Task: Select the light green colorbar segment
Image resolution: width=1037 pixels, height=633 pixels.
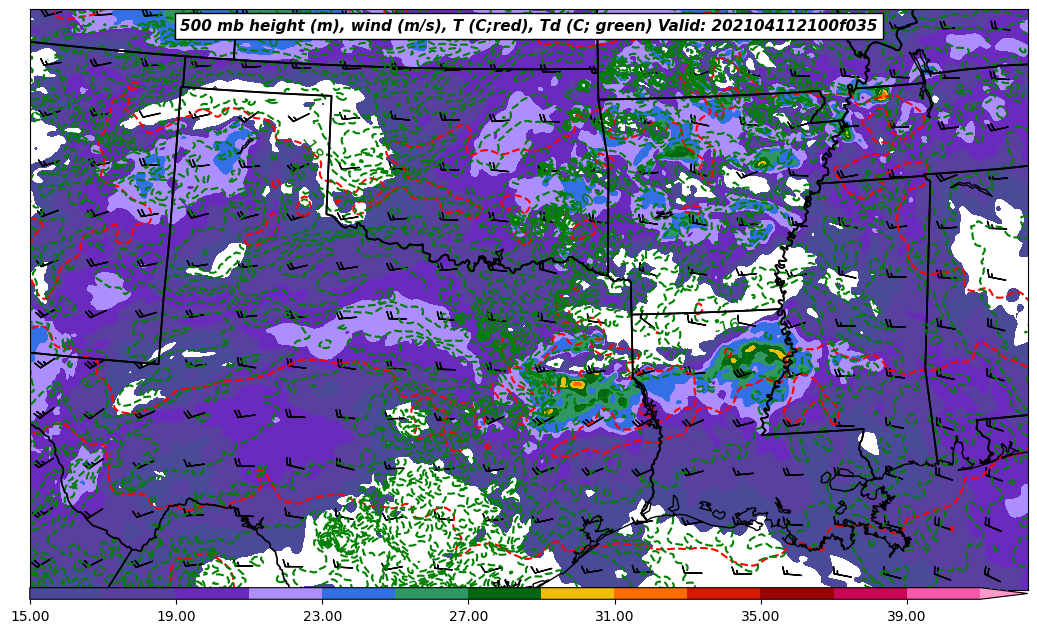Action: 432,593
